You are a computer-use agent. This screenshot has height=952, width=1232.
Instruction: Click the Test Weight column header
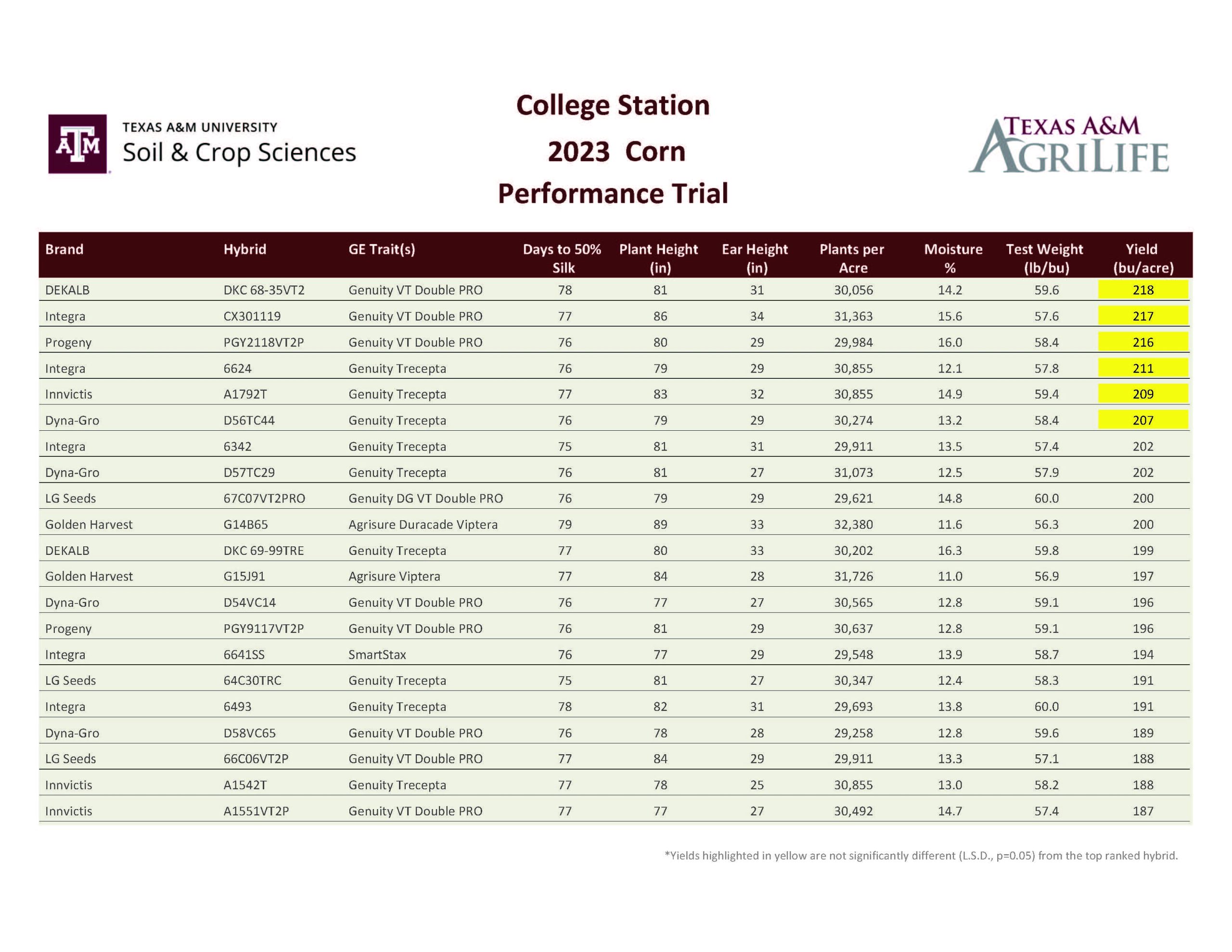pyautogui.click(x=1045, y=258)
